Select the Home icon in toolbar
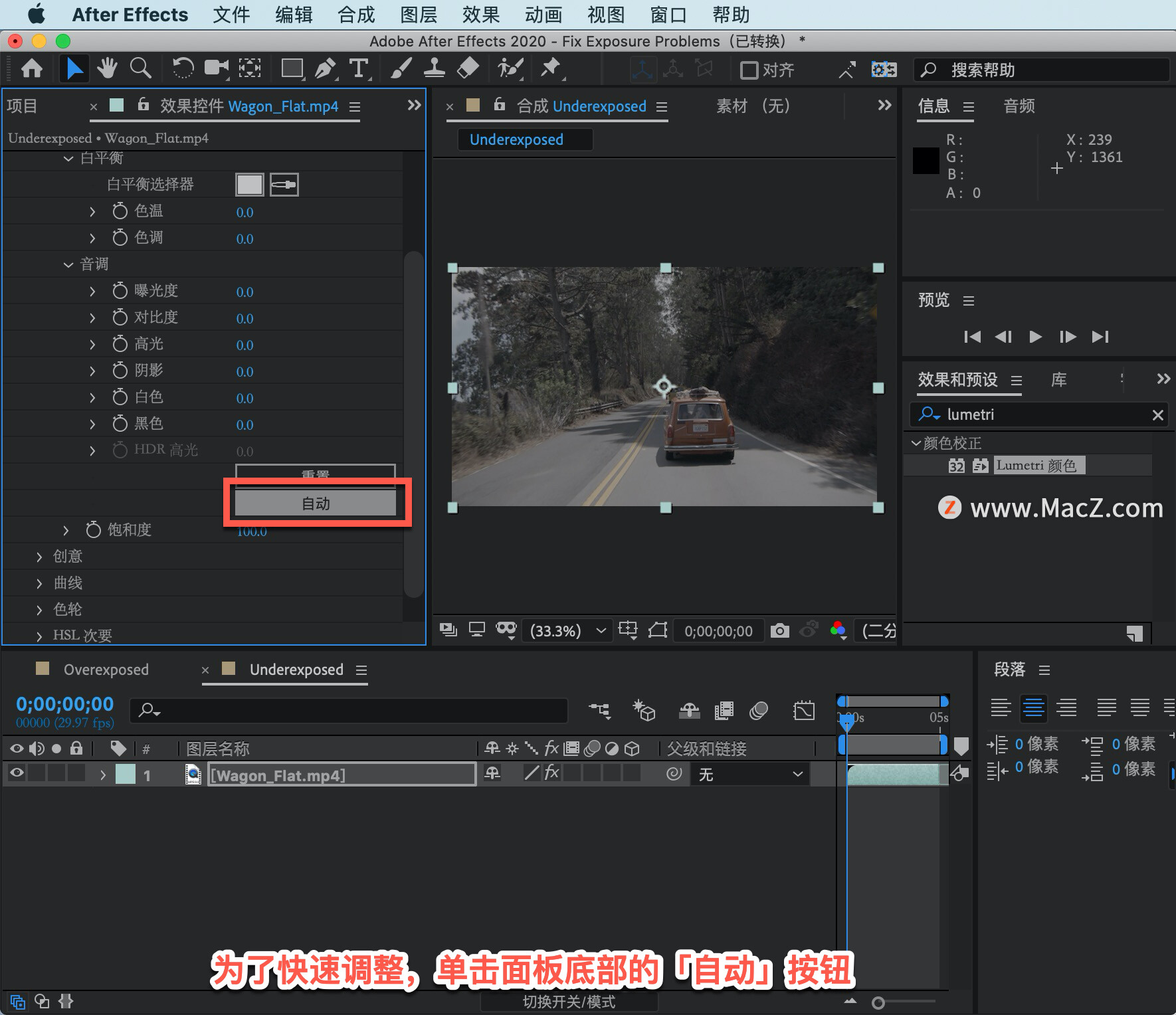The image size is (1176, 1015). click(x=32, y=69)
